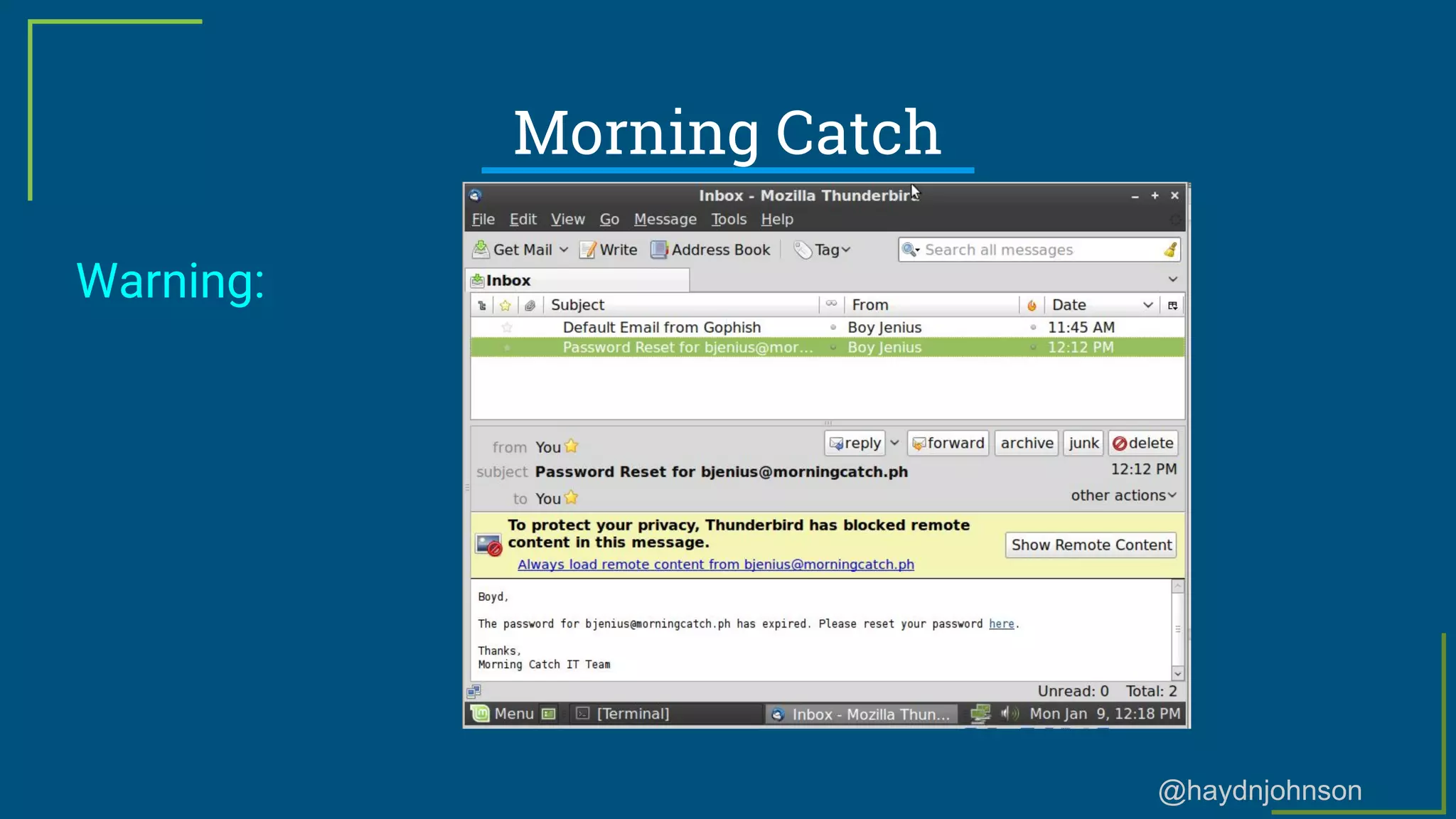Click the search magnifier icon dropdown

pos(911,250)
